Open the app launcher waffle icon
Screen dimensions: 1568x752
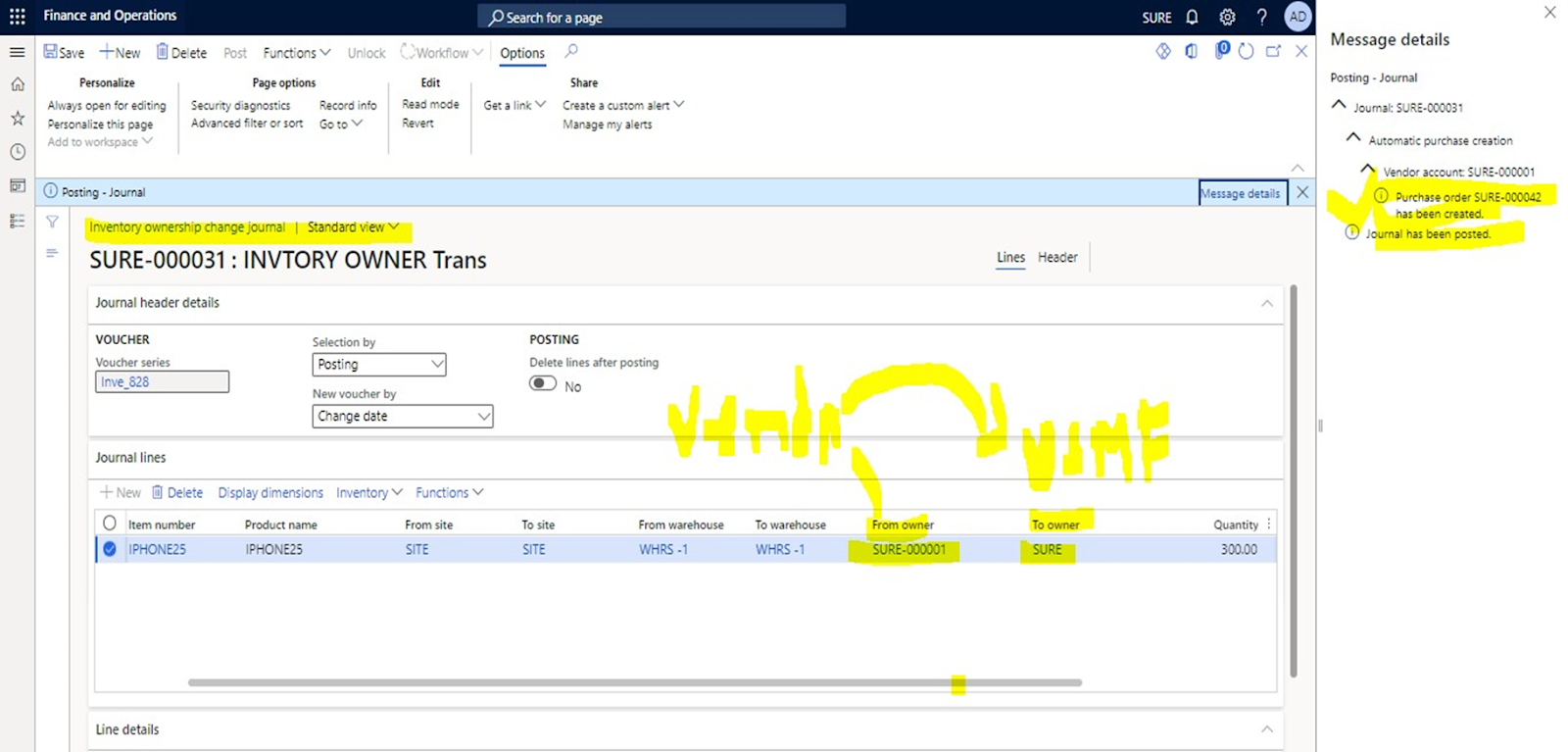[17, 17]
